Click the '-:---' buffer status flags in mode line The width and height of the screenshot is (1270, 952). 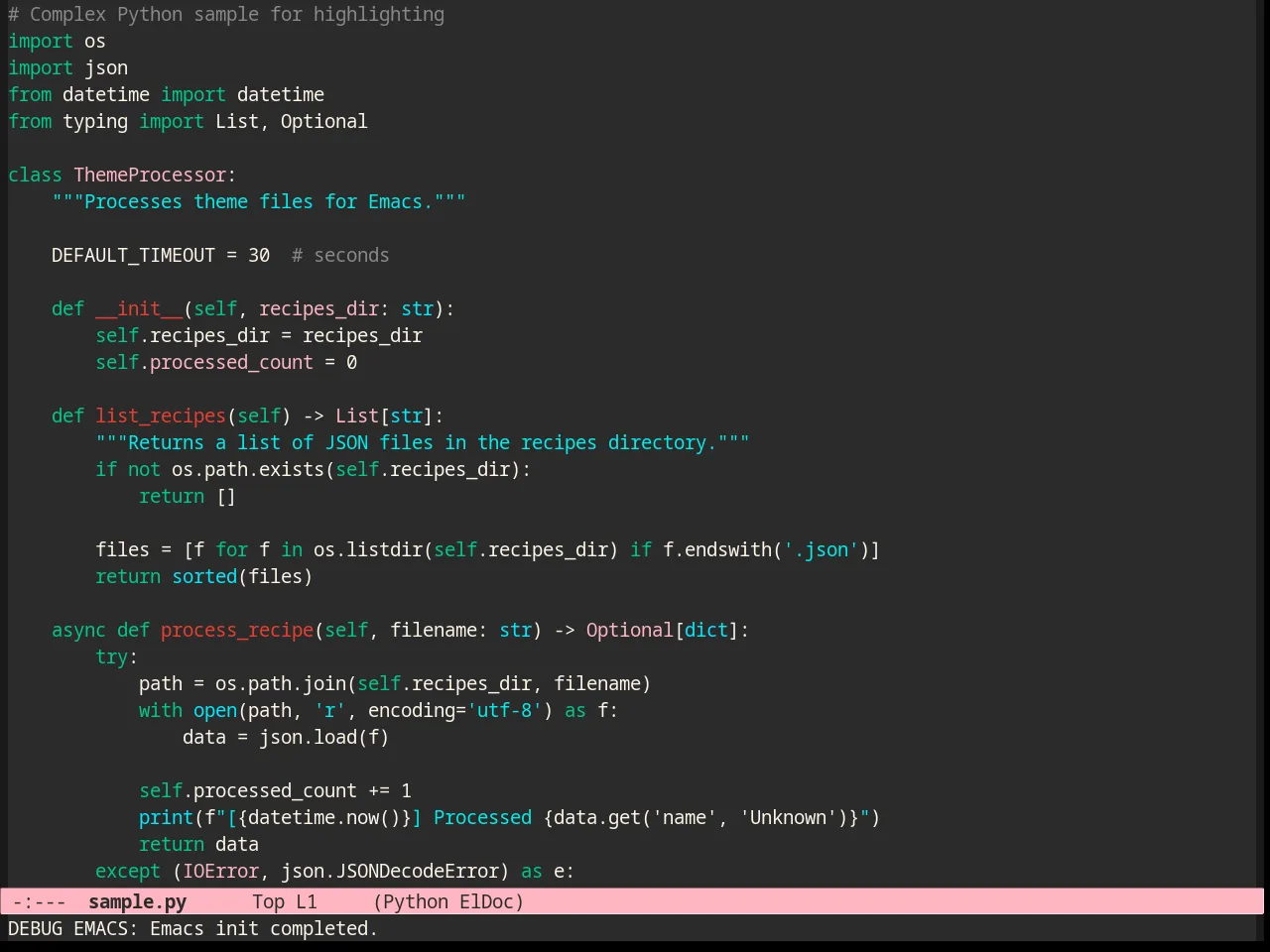point(40,901)
